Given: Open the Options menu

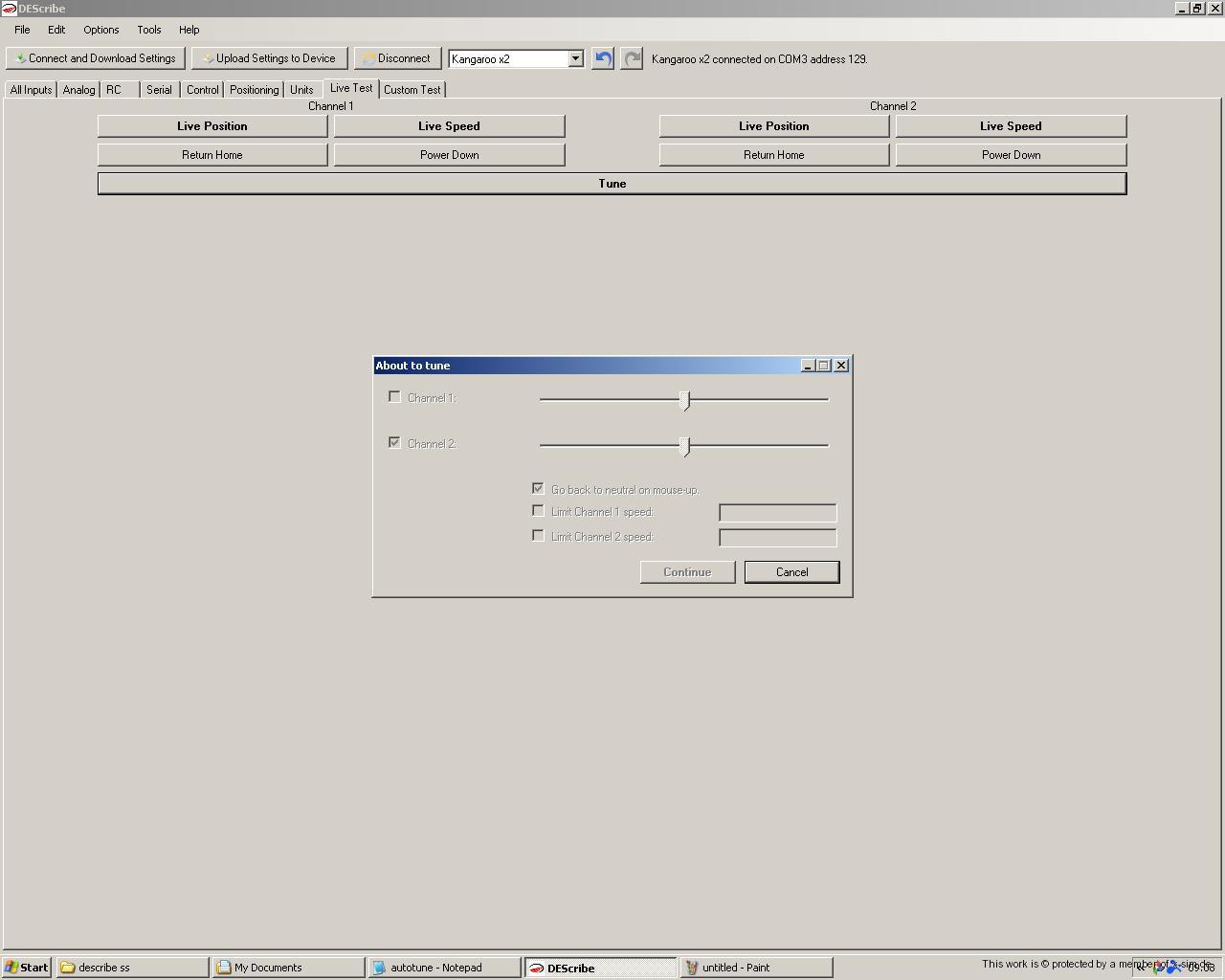Looking at the screenshot, I should [100, 30].
